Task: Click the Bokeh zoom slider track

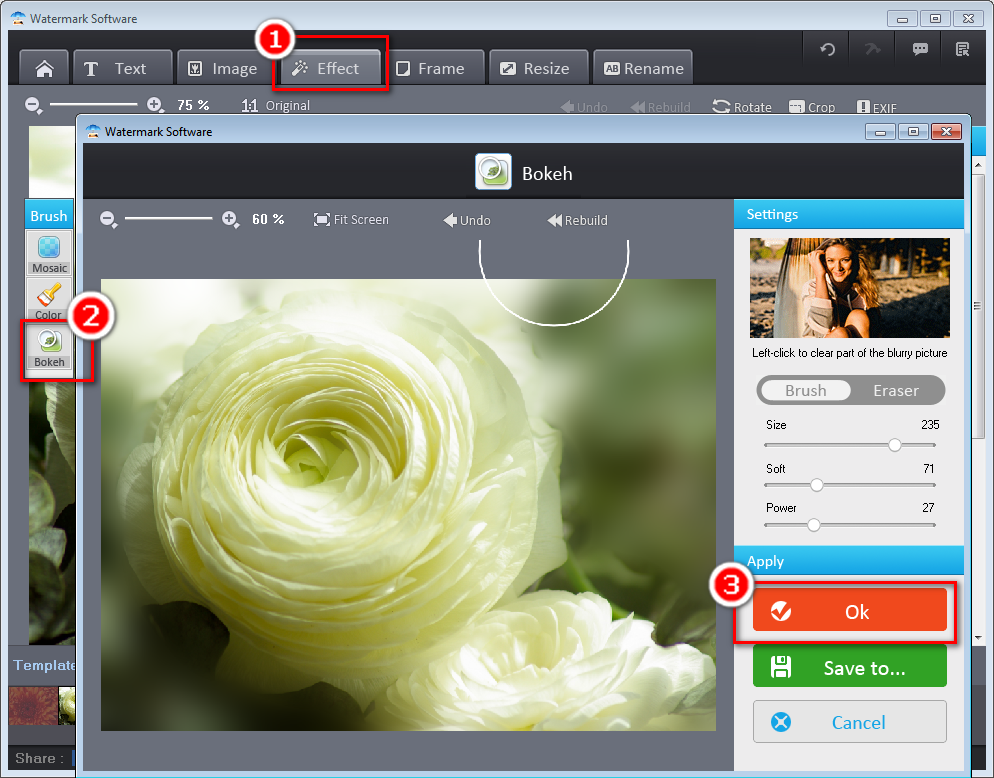Action: (169, 218)
